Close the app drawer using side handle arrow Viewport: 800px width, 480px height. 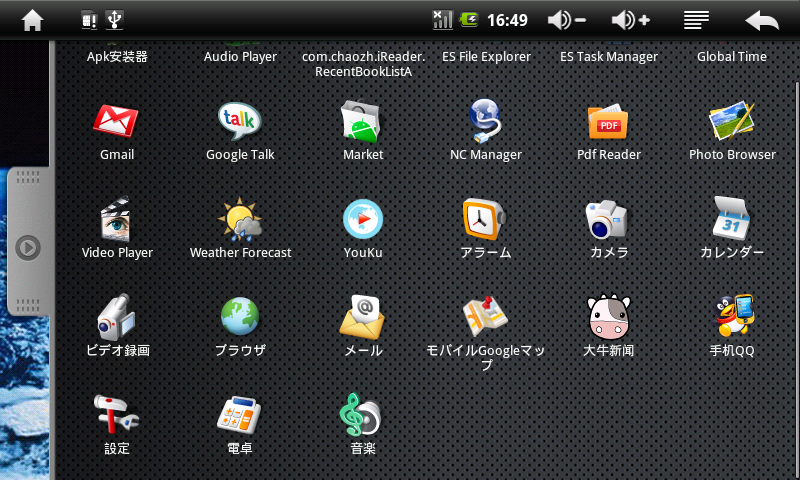[x=28, y=248]
